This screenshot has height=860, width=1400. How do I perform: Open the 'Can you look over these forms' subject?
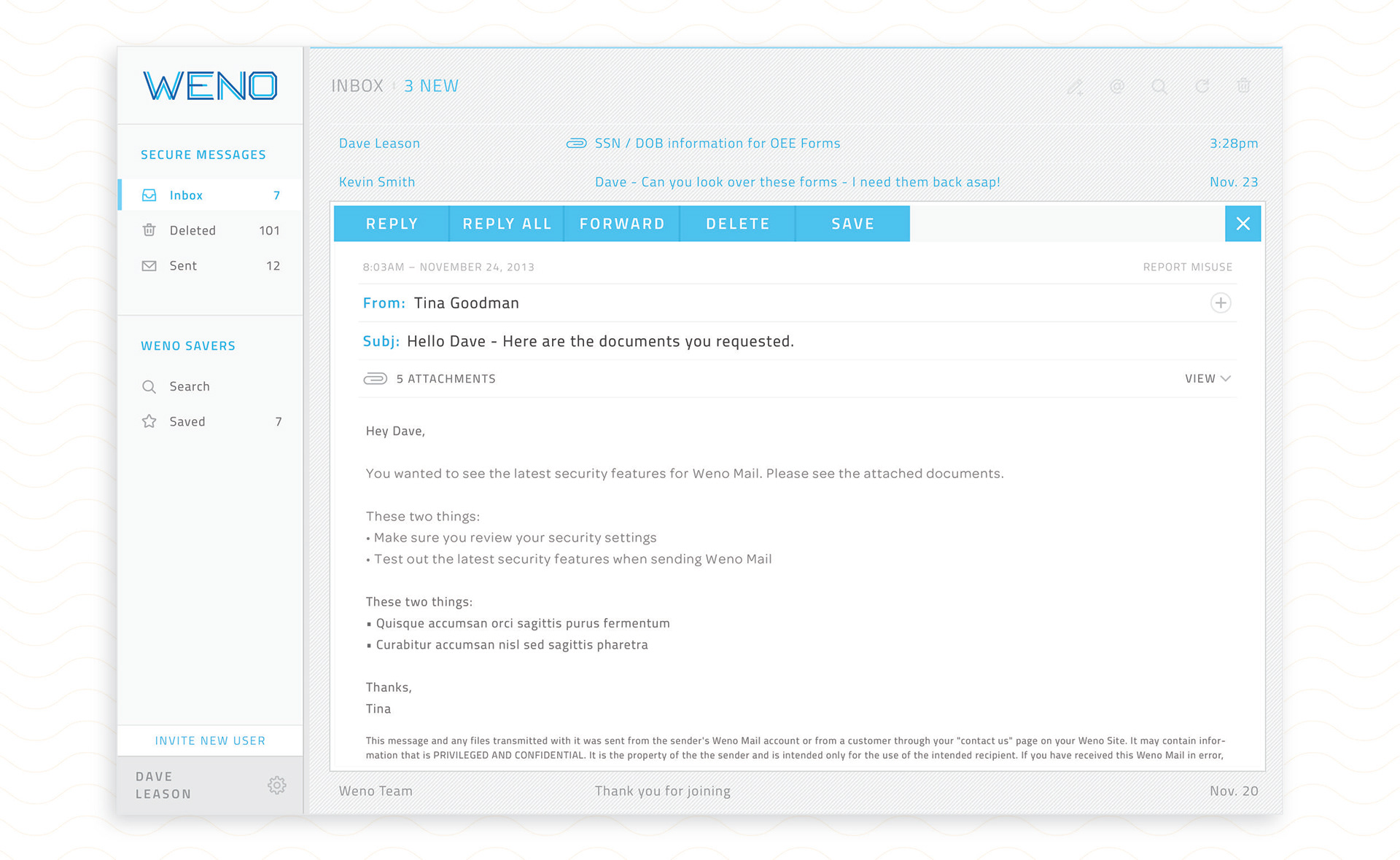pos(797,182)
